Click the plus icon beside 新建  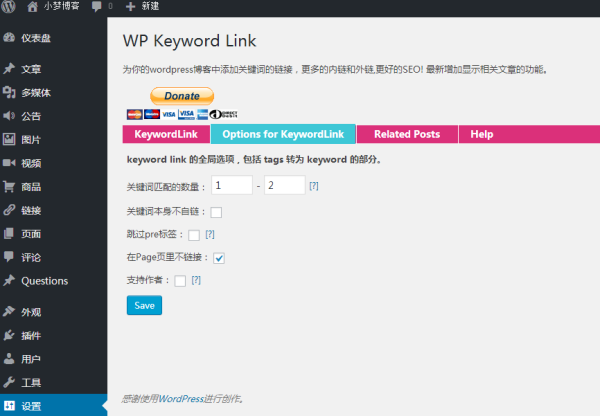point(130,7)
